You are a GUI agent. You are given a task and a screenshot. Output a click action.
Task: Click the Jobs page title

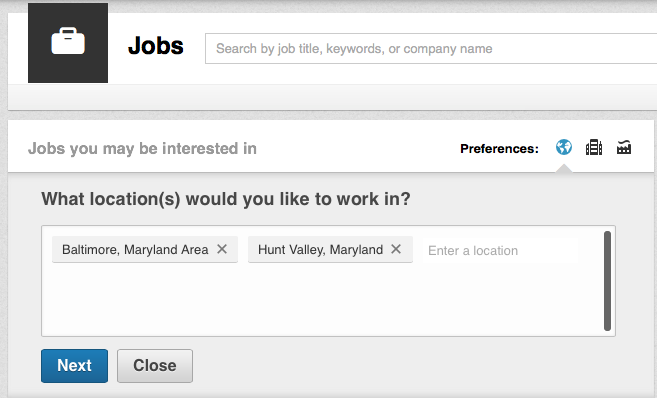point(155,45)
